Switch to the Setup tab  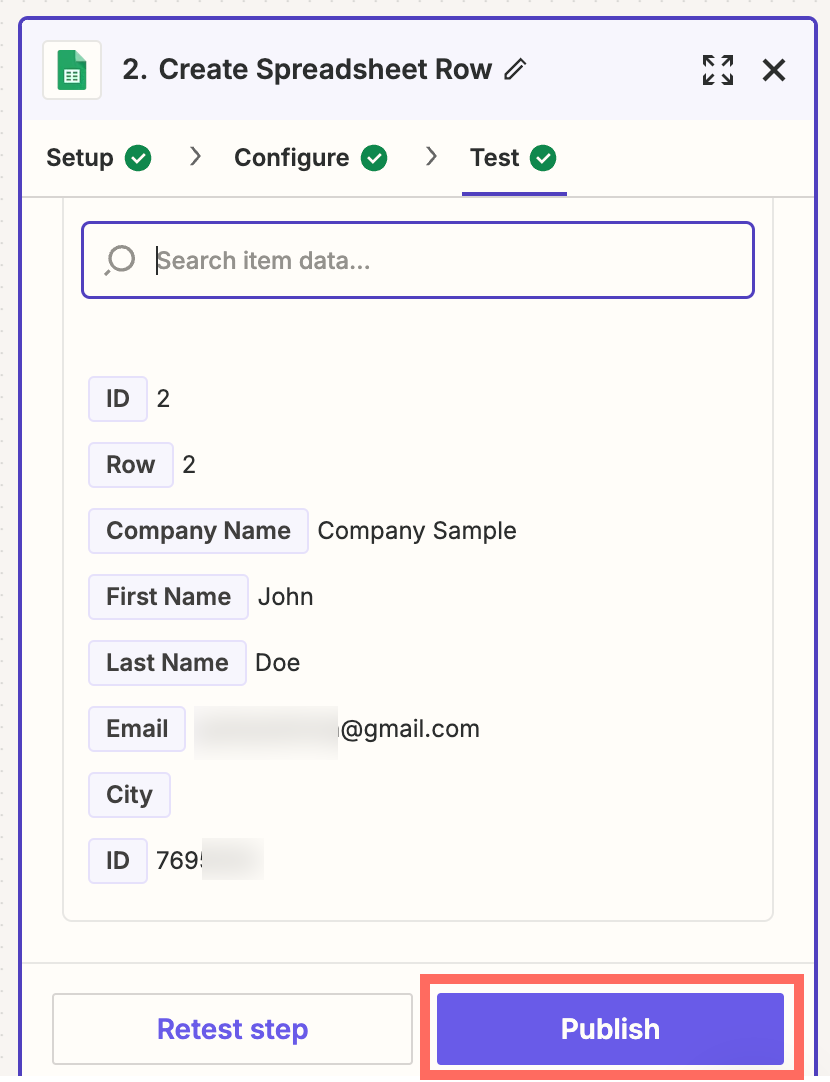tap(80, 158)
